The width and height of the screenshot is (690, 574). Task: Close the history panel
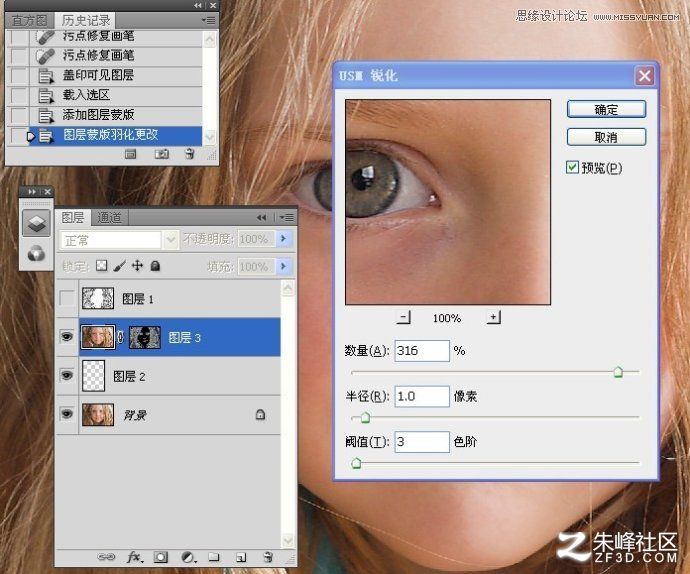point(213,5)
